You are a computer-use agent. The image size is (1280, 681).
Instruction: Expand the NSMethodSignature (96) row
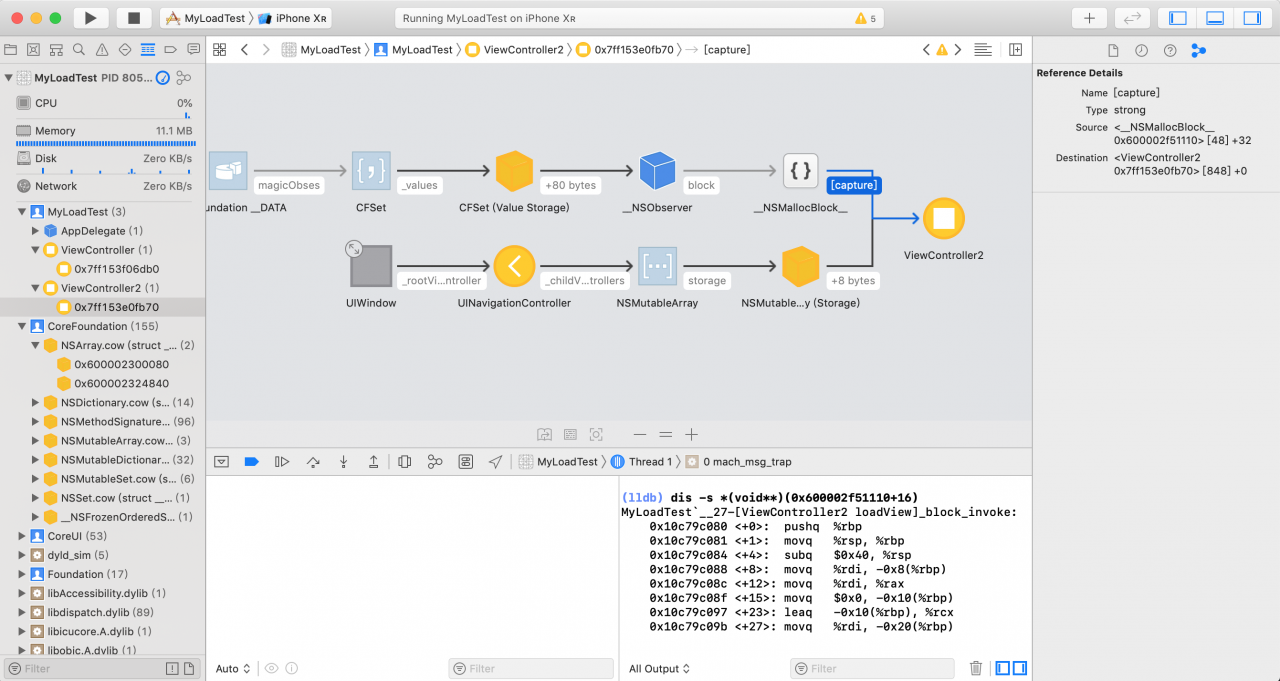pyautogui.click(x=36, y=422)
